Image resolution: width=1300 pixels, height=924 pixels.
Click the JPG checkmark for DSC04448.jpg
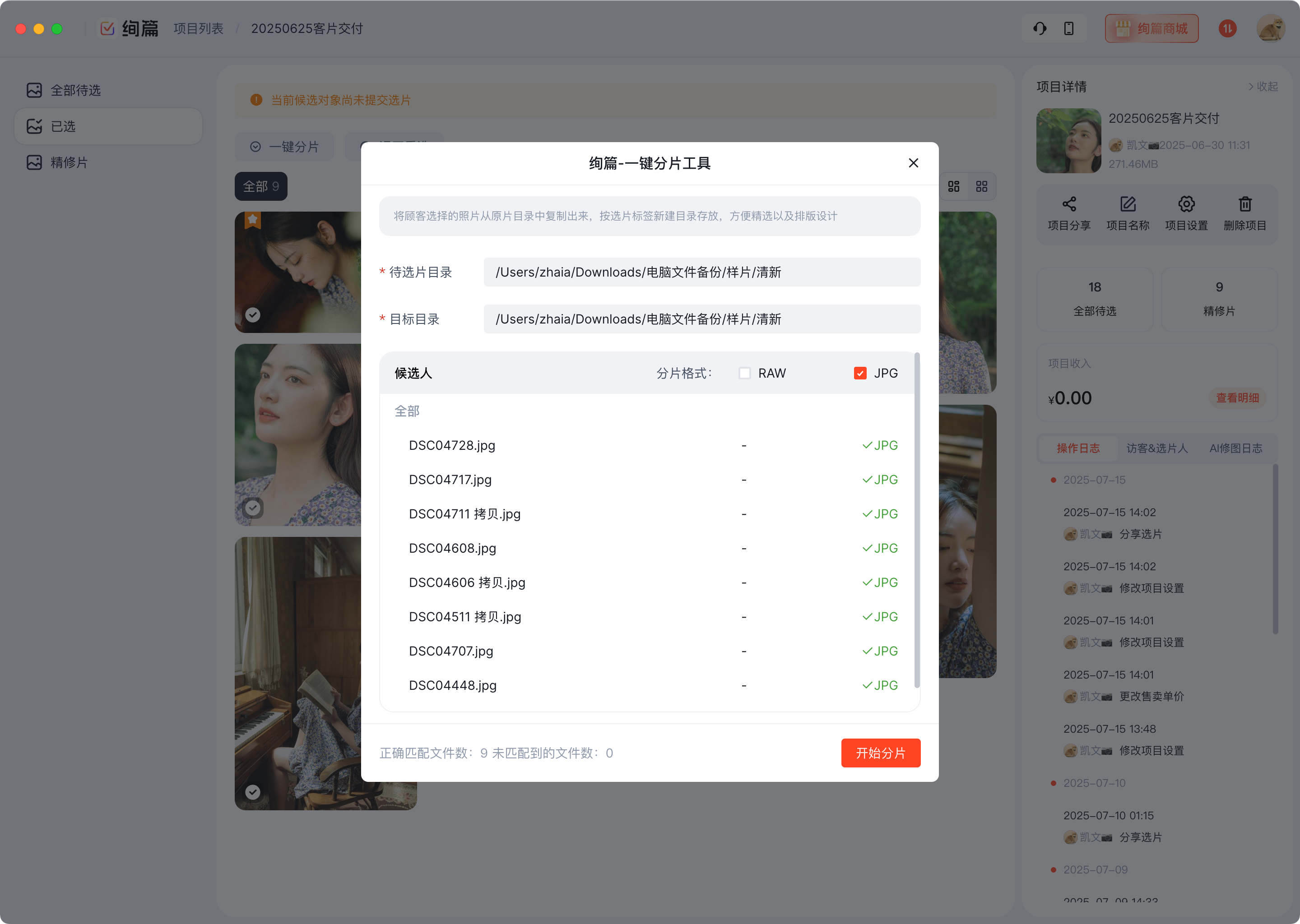[x=880, y=686]
